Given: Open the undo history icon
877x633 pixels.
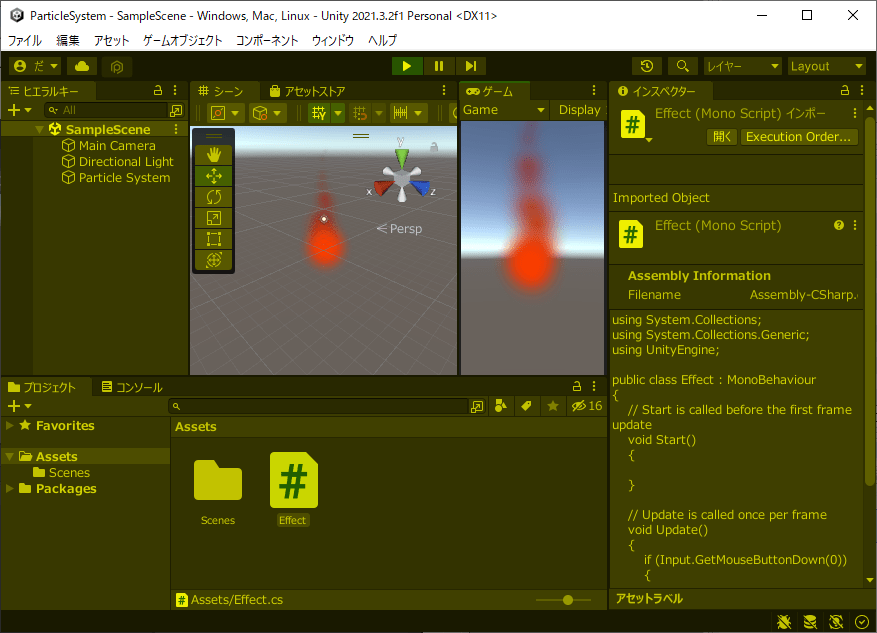Looking at the screenshot, I should click(647, 66).
